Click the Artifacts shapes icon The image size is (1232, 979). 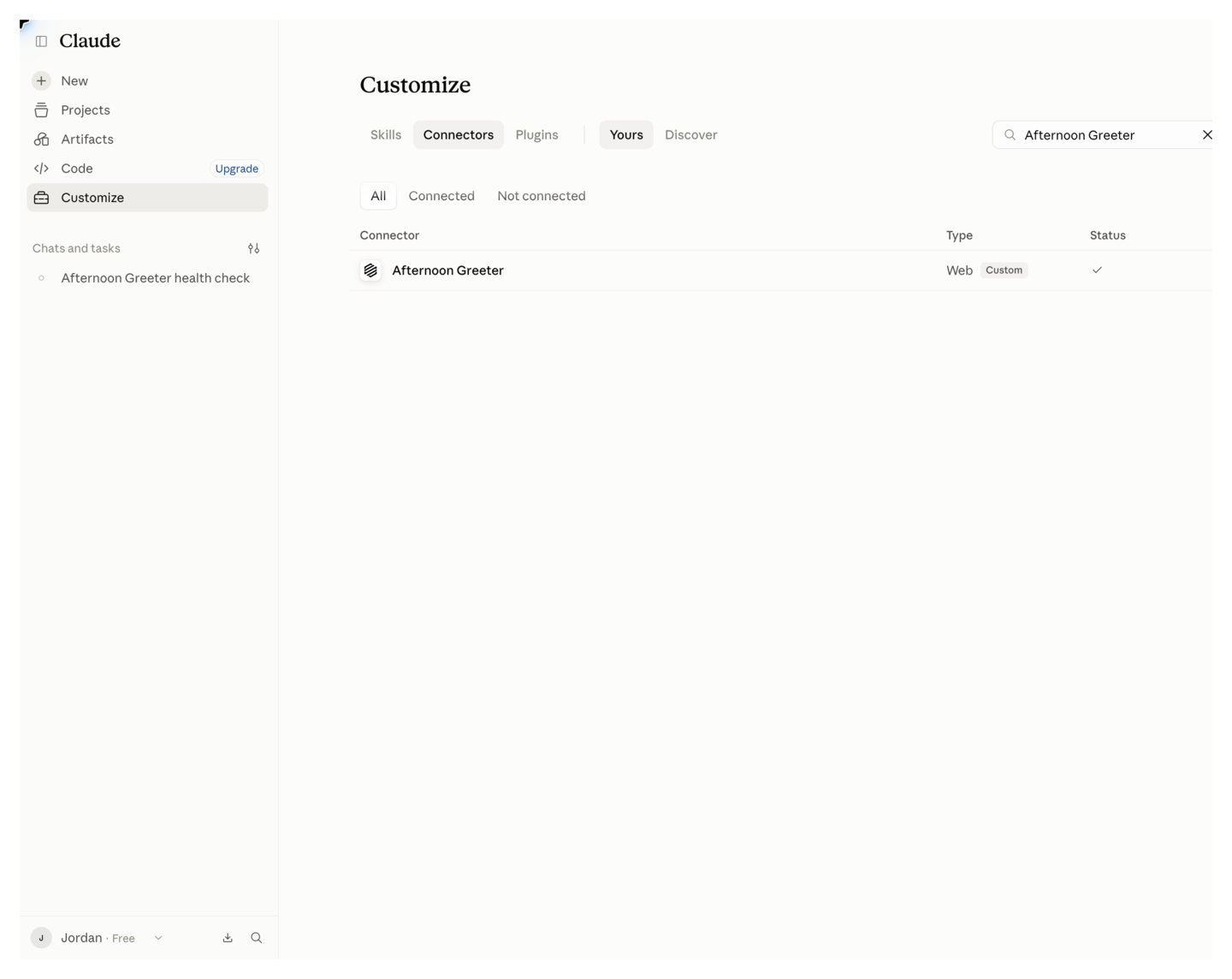coord(41,139)
